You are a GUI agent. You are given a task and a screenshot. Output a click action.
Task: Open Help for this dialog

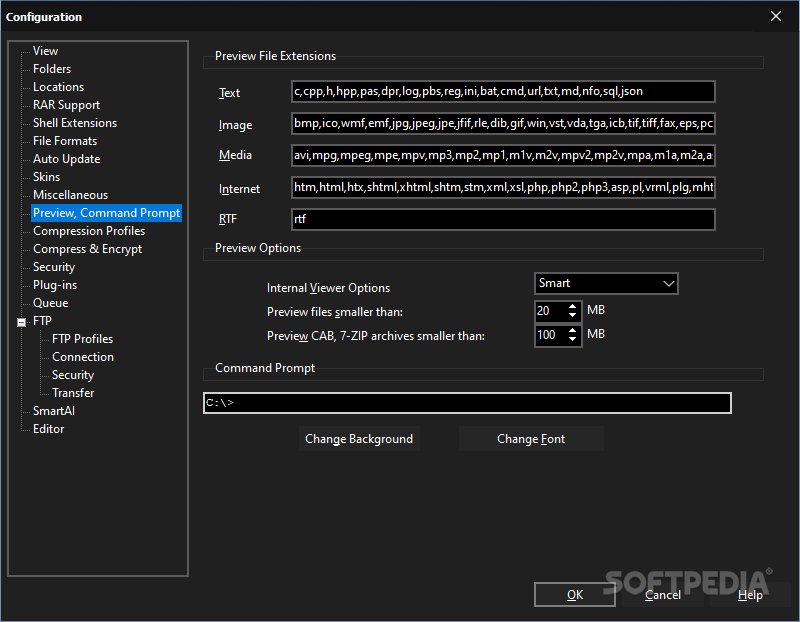(x=750, y=595)
